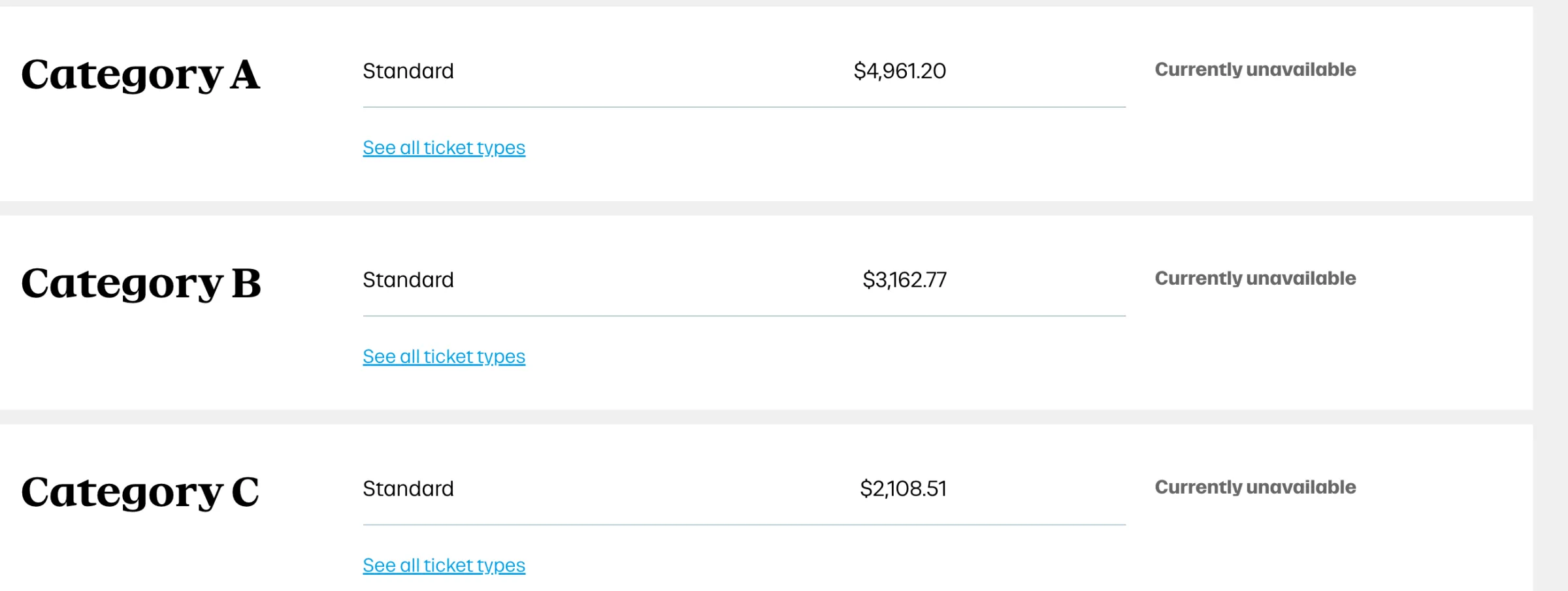Open Category A's See all ticket types link
1568x591 pixels.
tap(444, 148)
